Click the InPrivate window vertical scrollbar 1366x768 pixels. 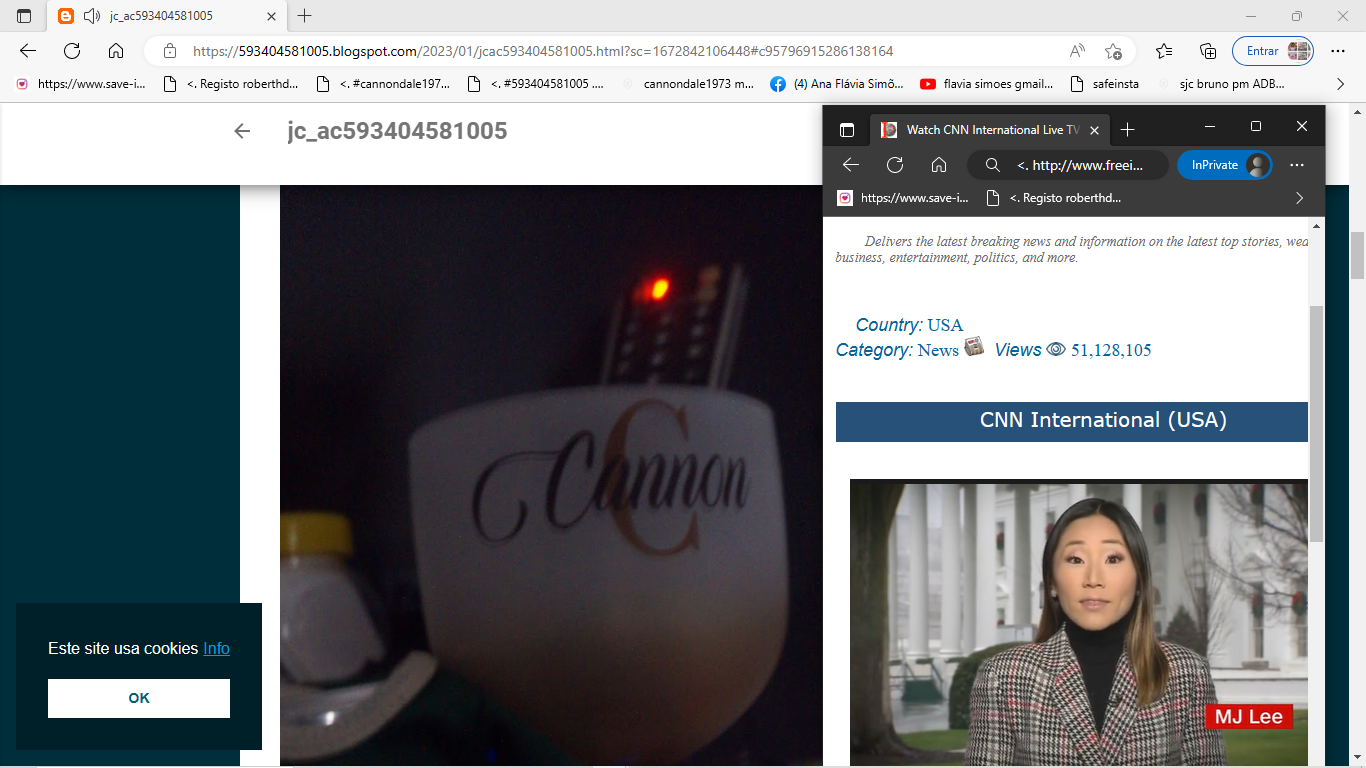1316,425
